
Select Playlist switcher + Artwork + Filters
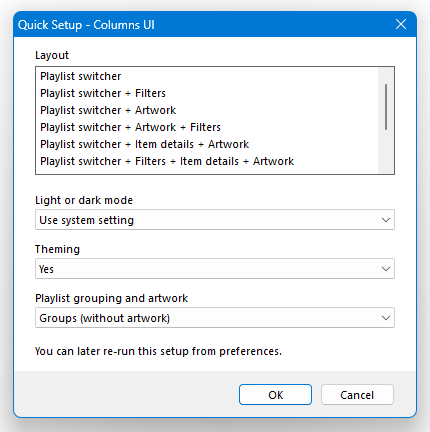pyautogui.click(x=209, y=127)
